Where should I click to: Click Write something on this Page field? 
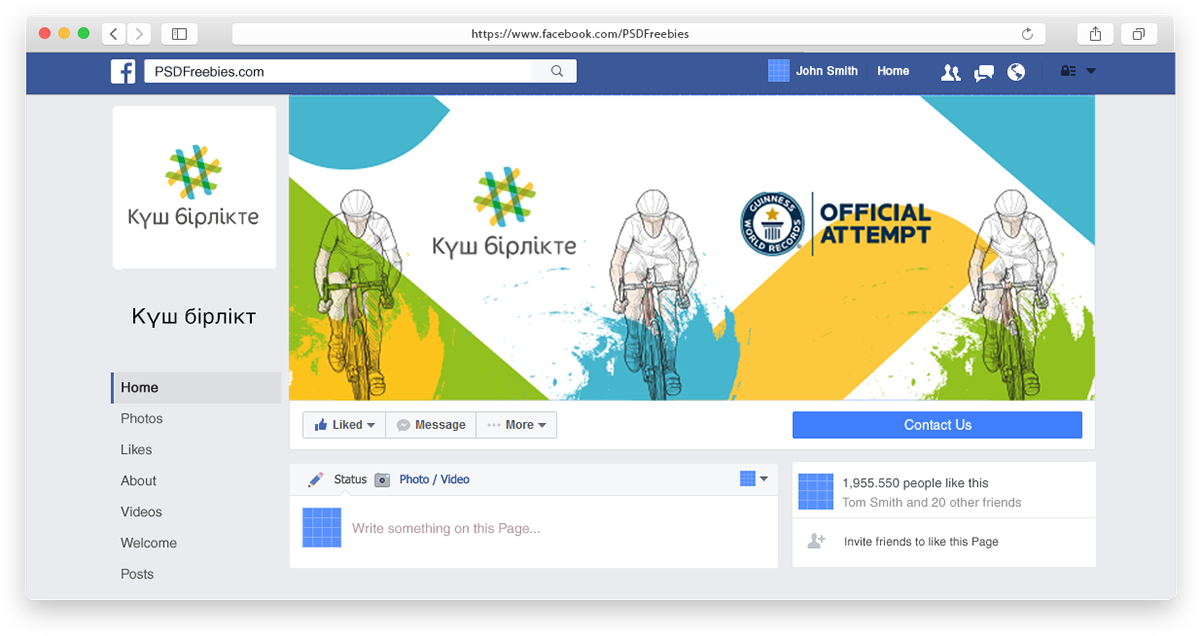tap(446, 528)
